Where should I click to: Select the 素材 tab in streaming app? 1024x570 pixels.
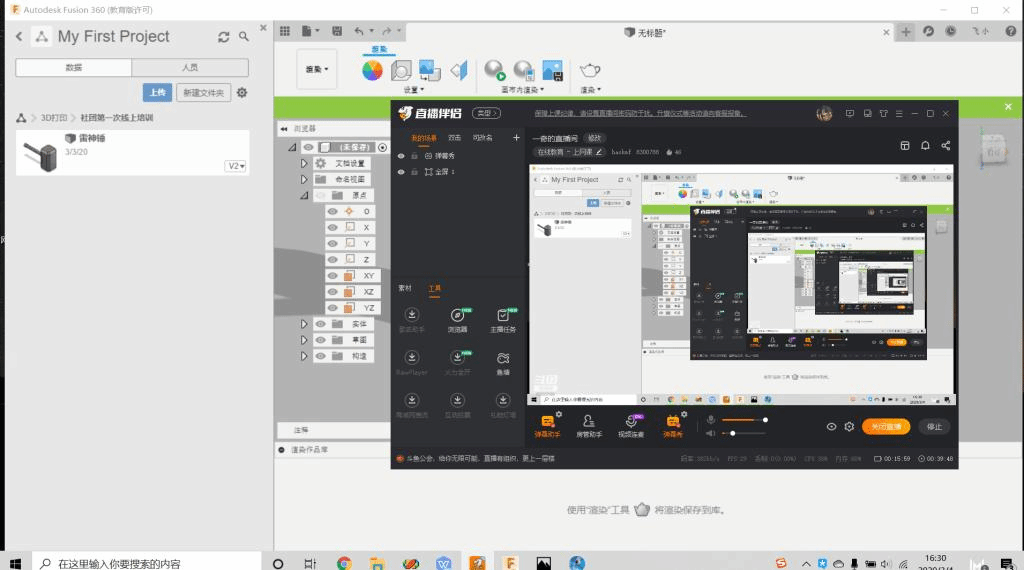tap(405, 288)
